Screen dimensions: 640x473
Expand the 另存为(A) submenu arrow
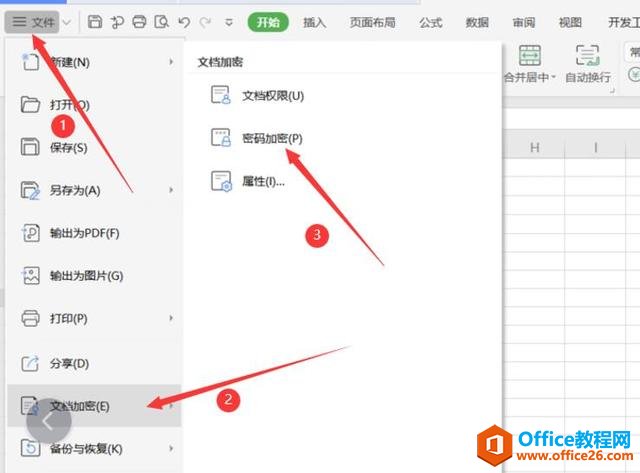coord(171,190)
